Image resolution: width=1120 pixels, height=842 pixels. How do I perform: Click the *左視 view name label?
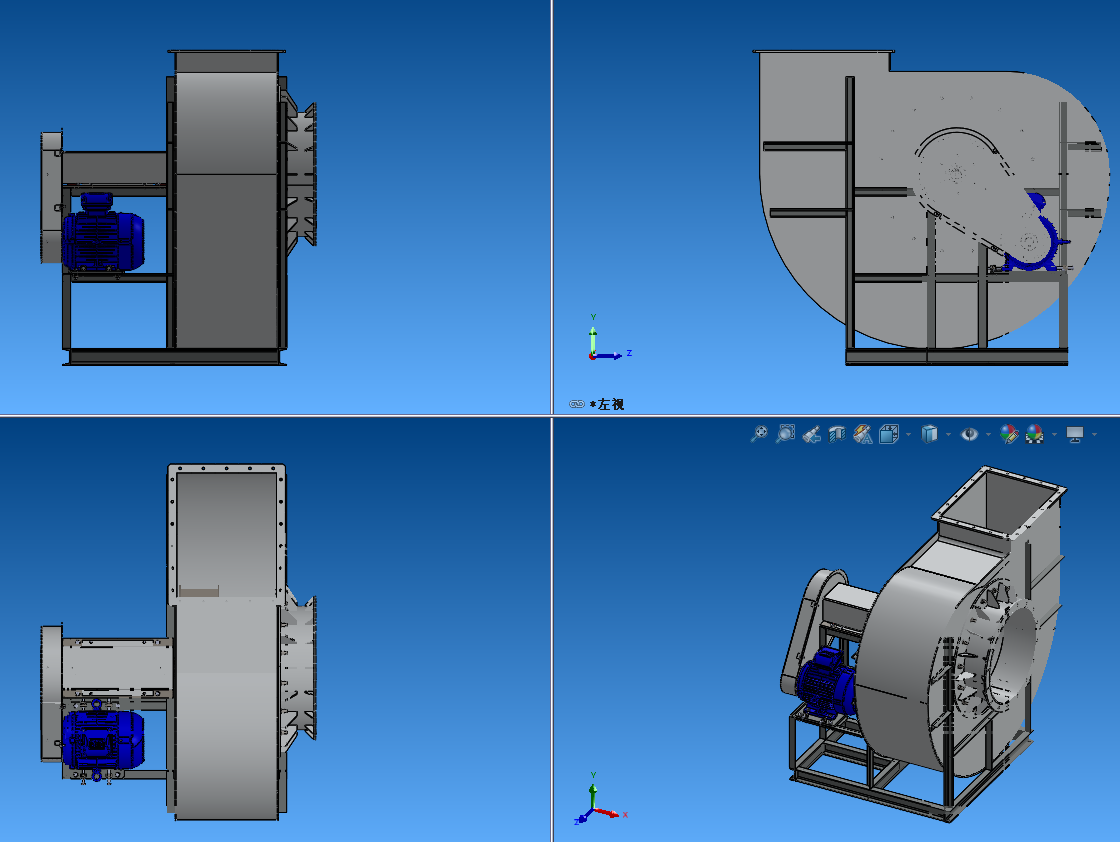click(607, 404)
